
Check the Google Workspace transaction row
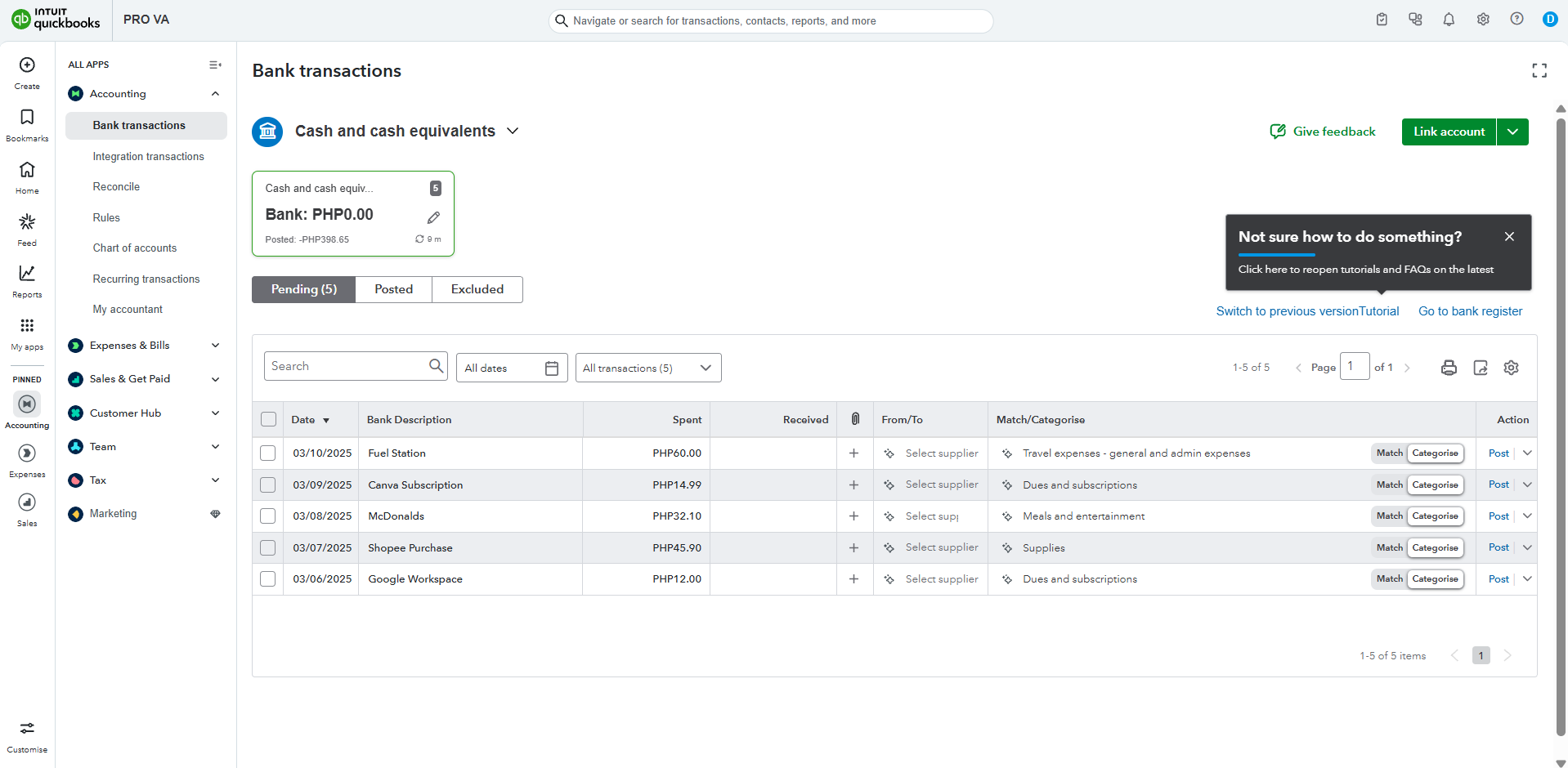coord(268,579)
